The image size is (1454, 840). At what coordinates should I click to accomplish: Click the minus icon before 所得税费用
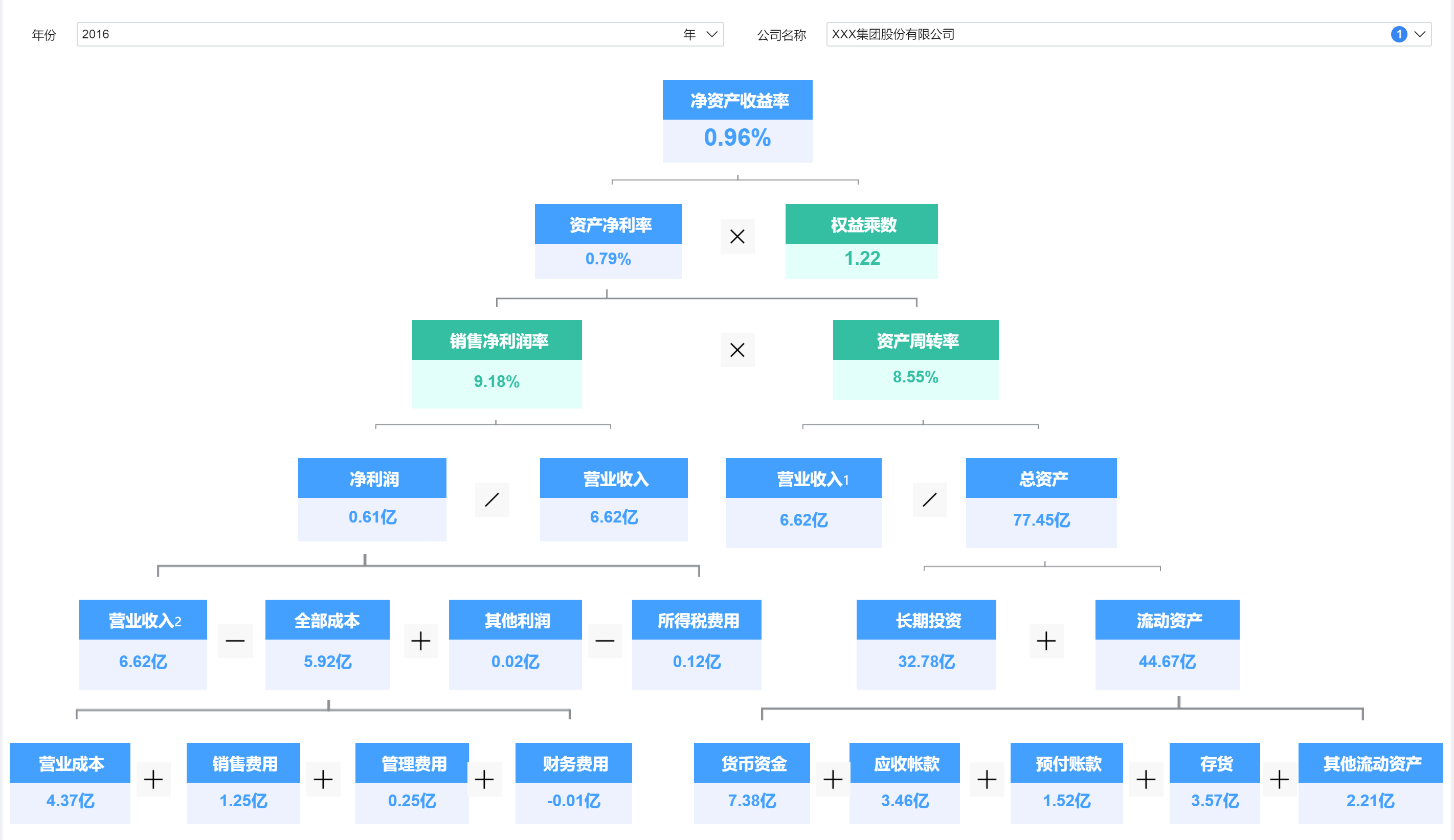click(605, 641)
